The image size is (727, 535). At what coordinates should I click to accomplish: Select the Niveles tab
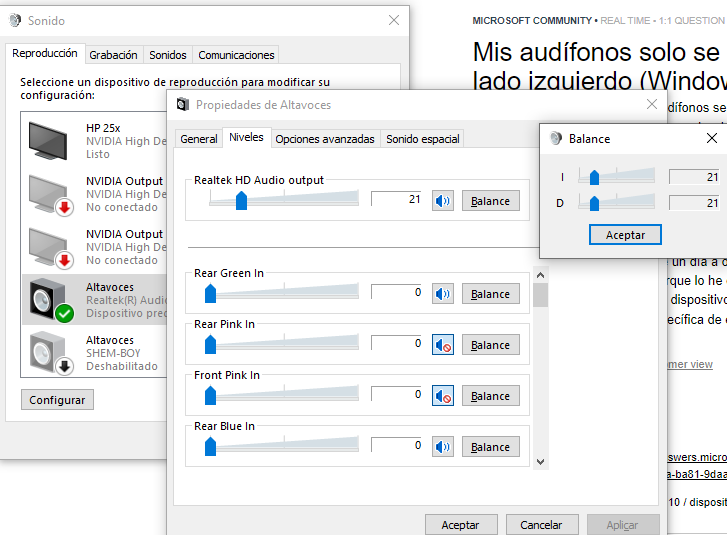click(246, 137)
